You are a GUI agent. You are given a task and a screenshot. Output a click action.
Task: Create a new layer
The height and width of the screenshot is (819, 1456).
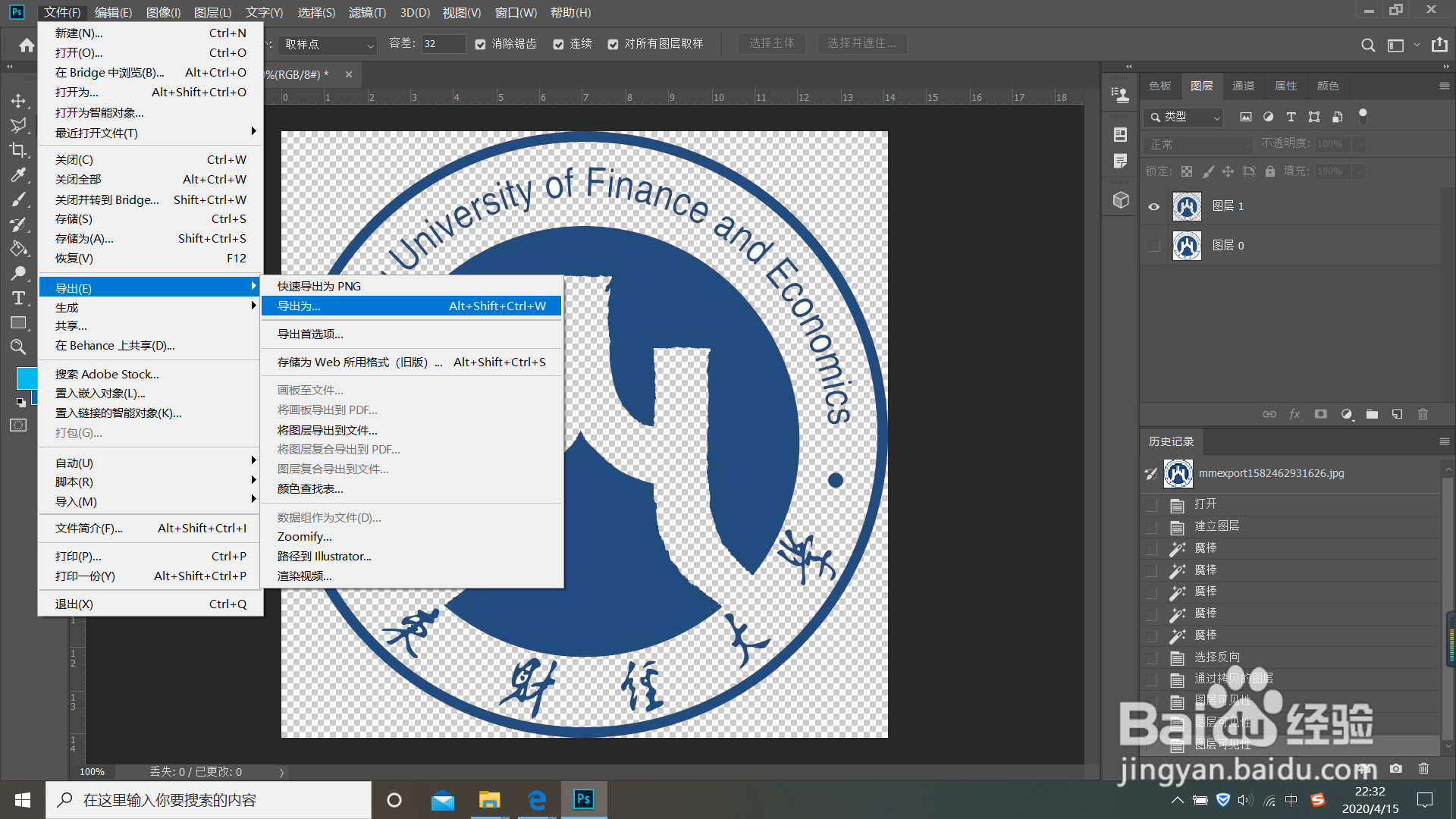1397,414
